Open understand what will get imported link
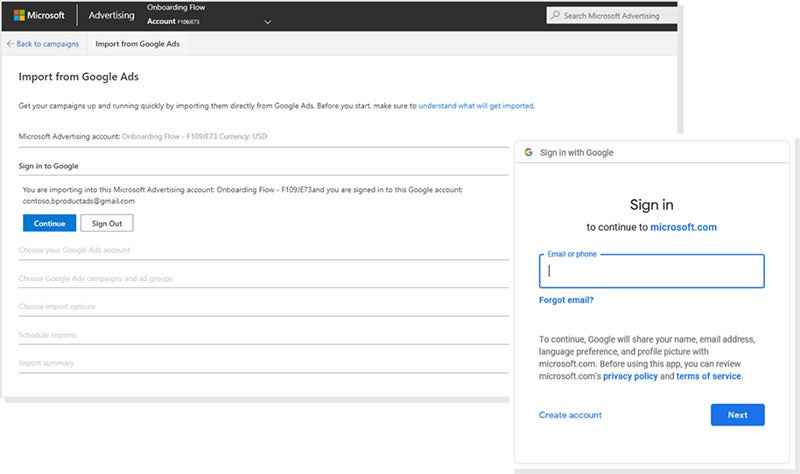 tap(476, 106)
